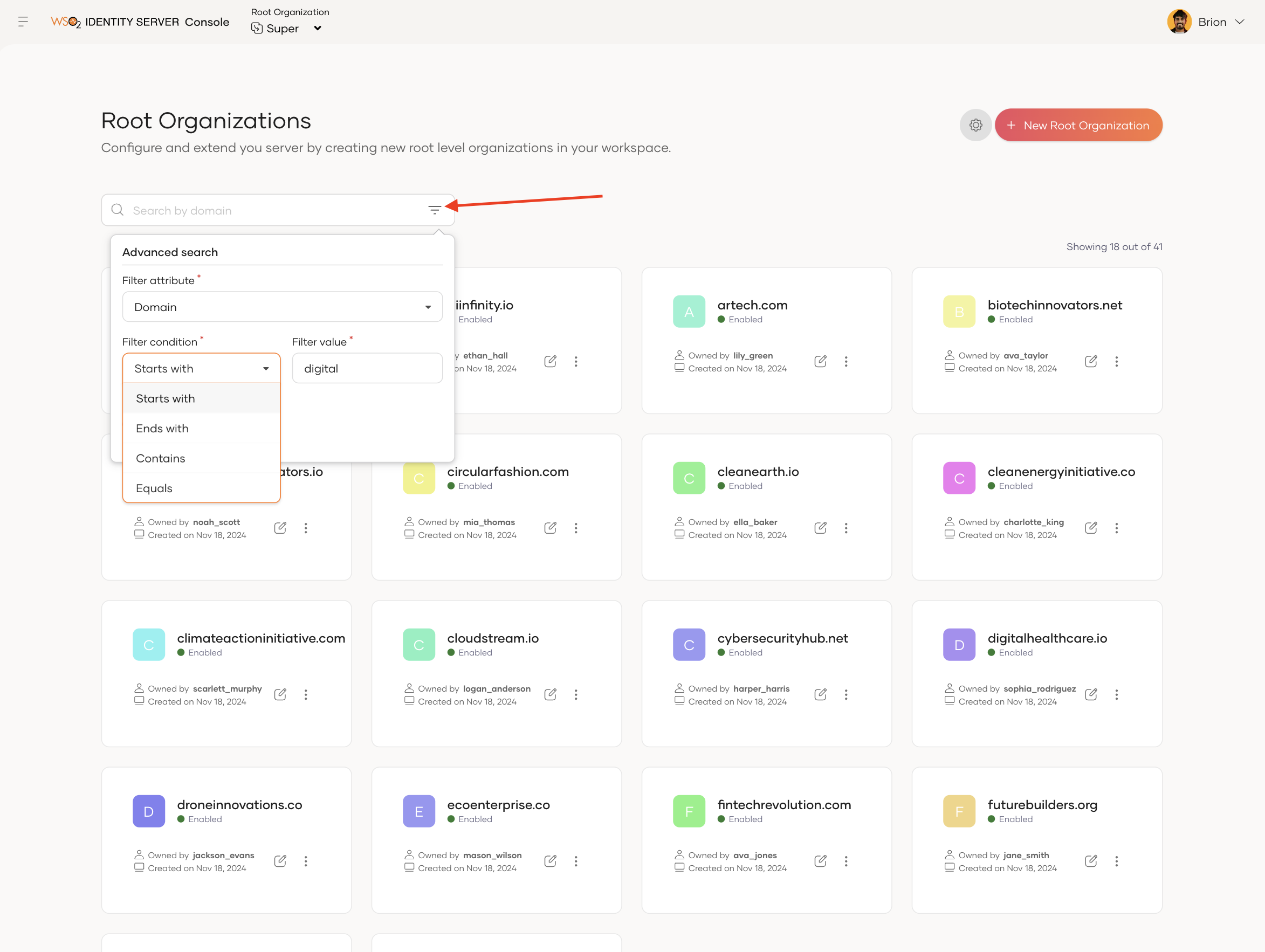Click owner name mason_wilson
Image resolution: width=1265 pixels, height=952 pixels.
click(492, 855)
